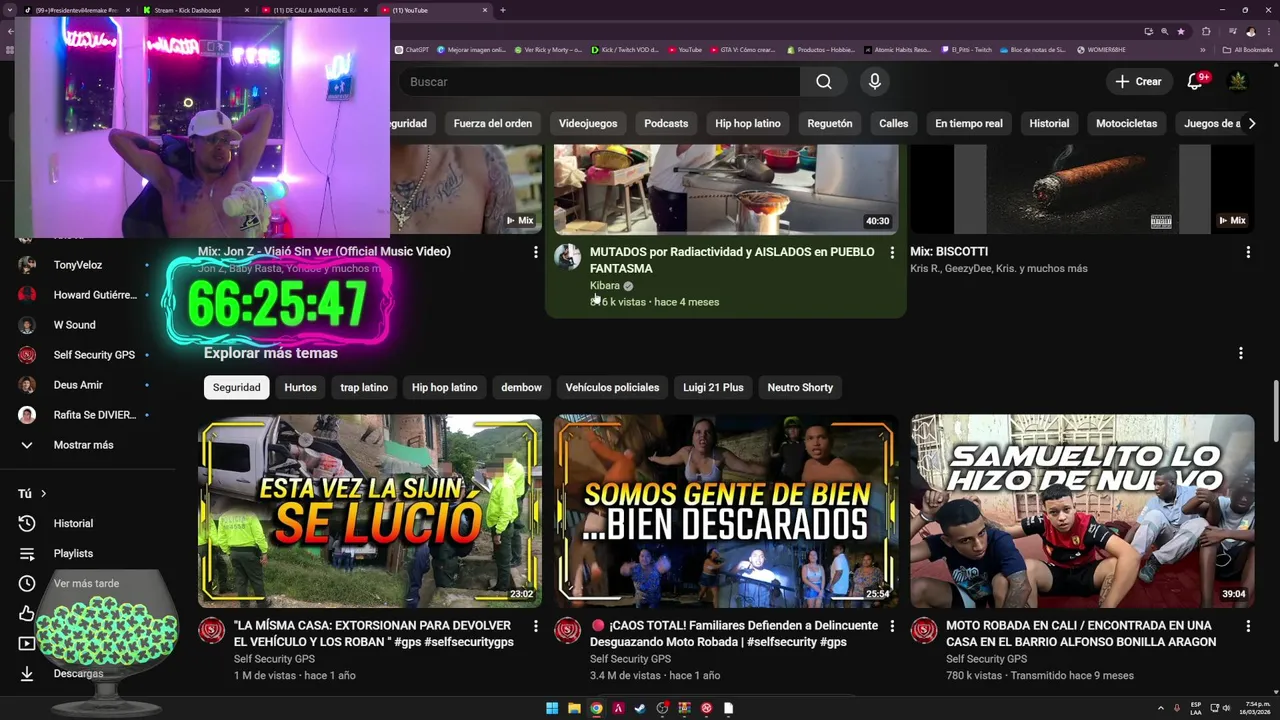Select the Neutro Shorty topic chip
Image resolution: width=1280 pixels, height=720 pixels.
coord(800,388)
